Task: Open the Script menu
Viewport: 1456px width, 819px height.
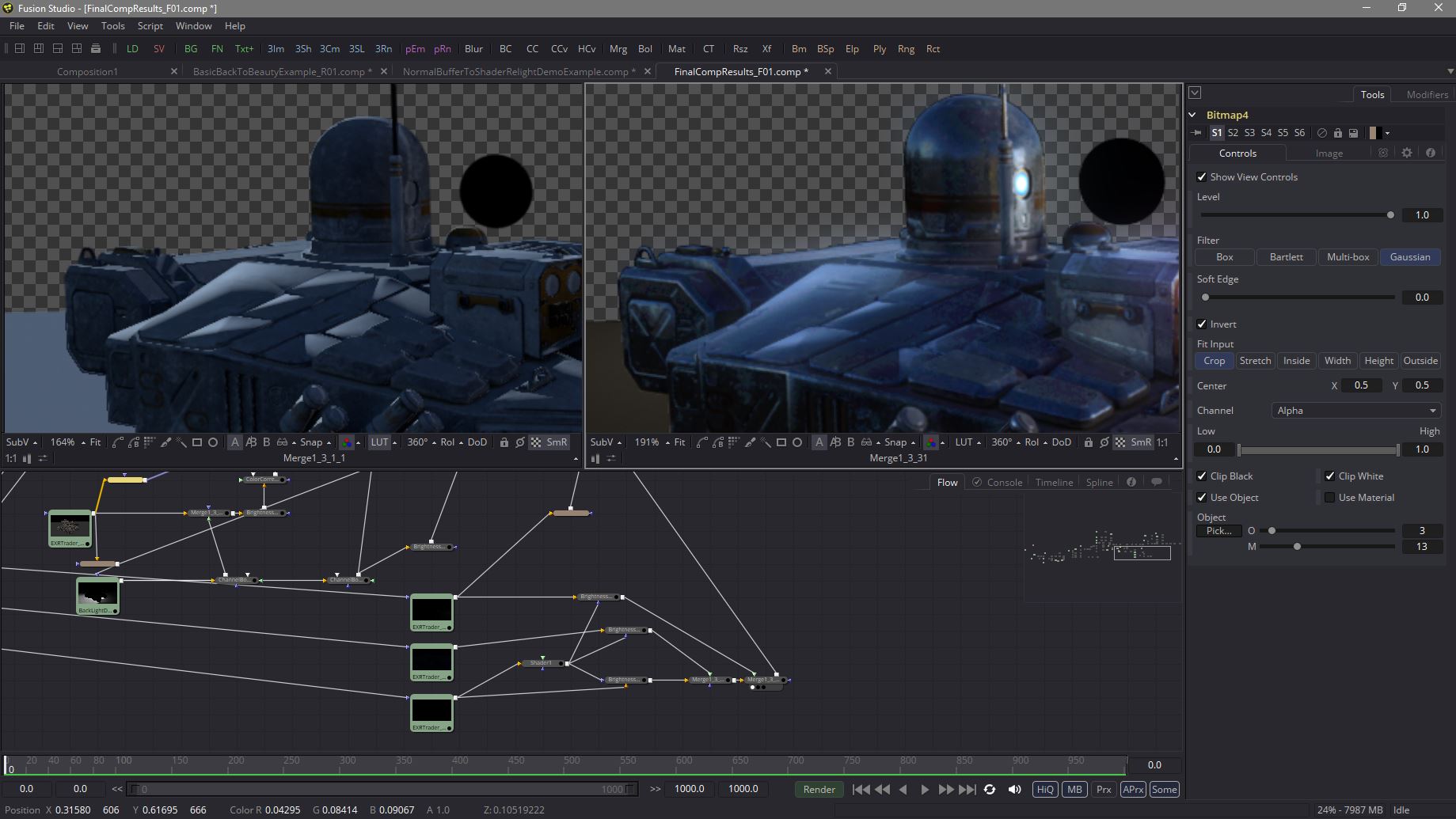Action: click(x=150, y=25)
